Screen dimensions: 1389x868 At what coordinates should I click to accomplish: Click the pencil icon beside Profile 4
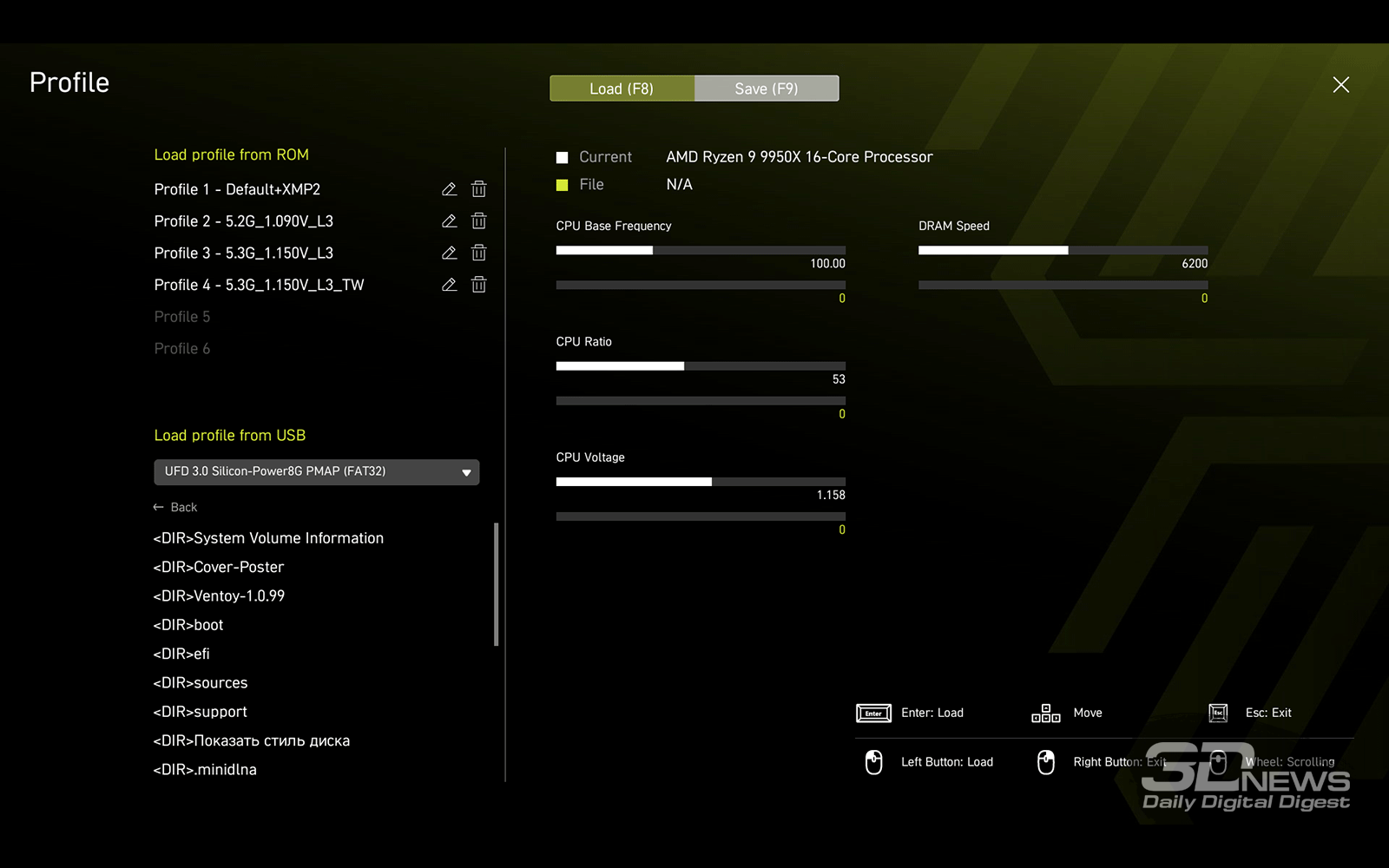[449, 285]
